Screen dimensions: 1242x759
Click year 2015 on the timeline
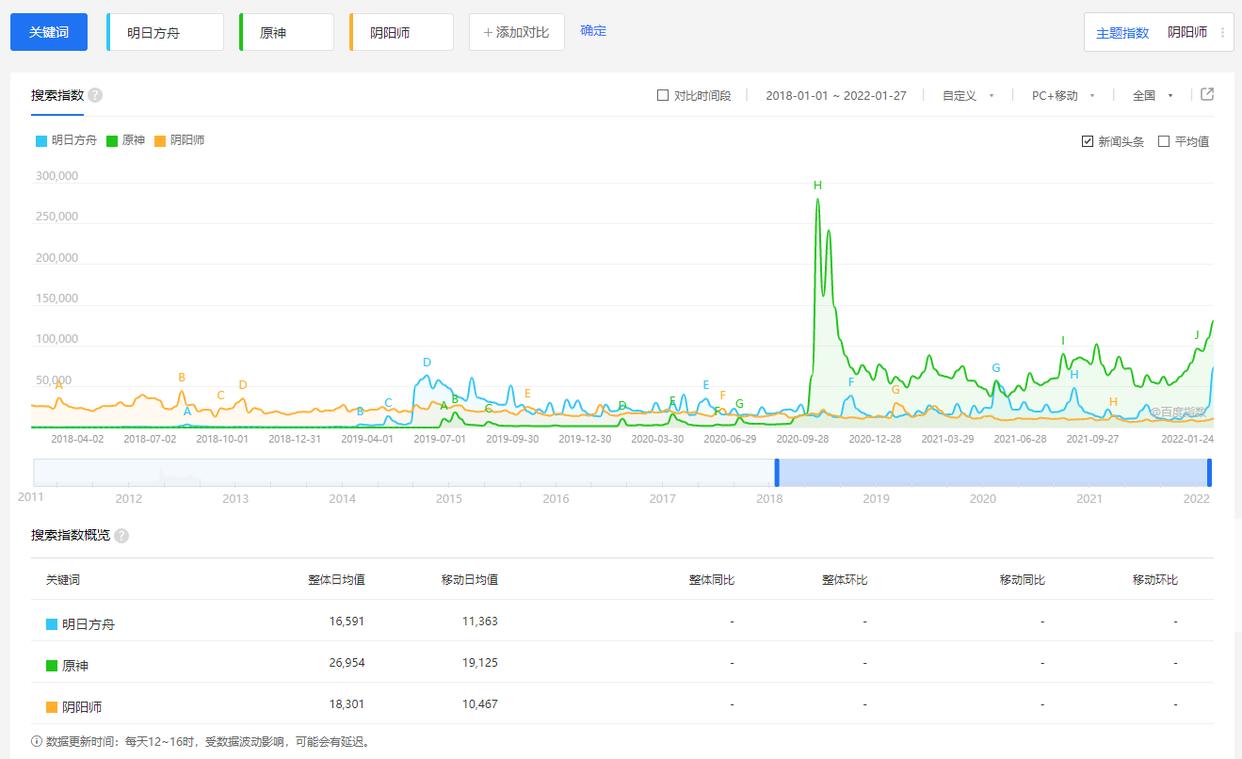coord(449,499)
